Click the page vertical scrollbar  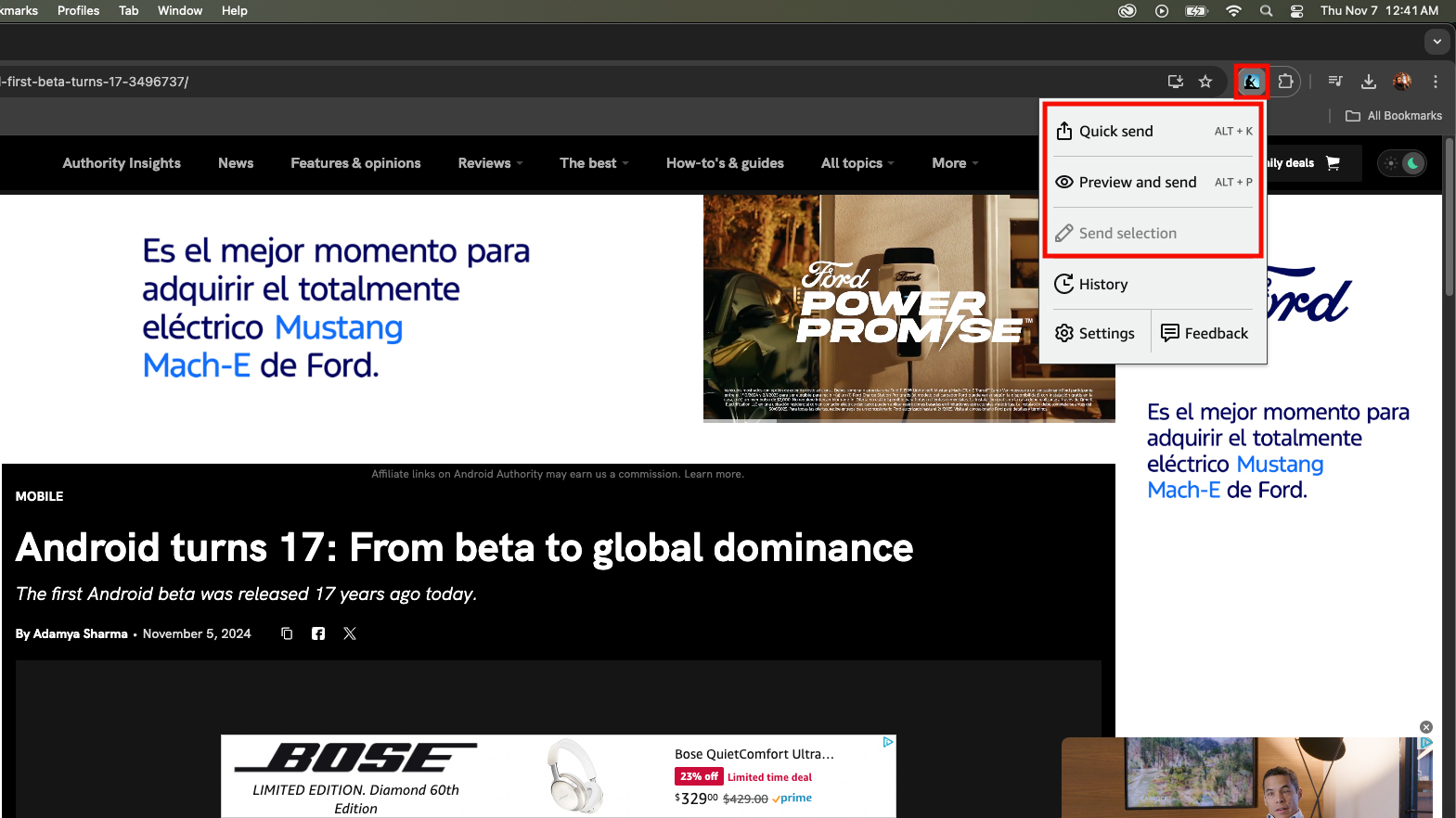pos(1450,218)
